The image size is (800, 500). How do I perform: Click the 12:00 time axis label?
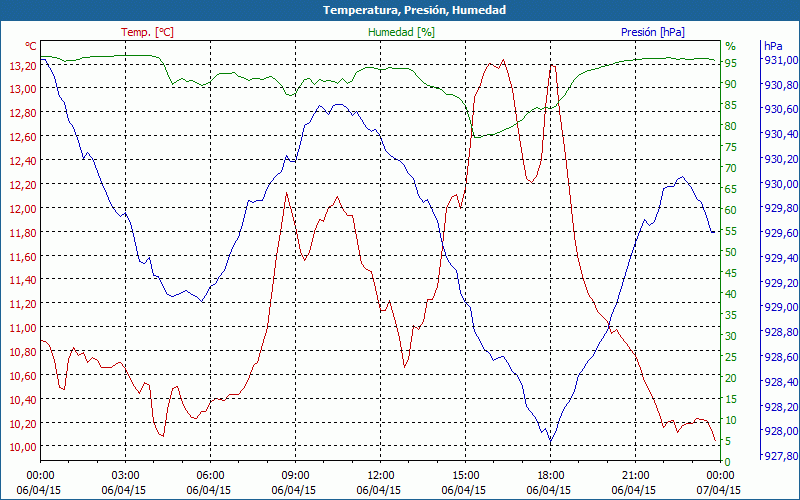(x=380, y=476)
